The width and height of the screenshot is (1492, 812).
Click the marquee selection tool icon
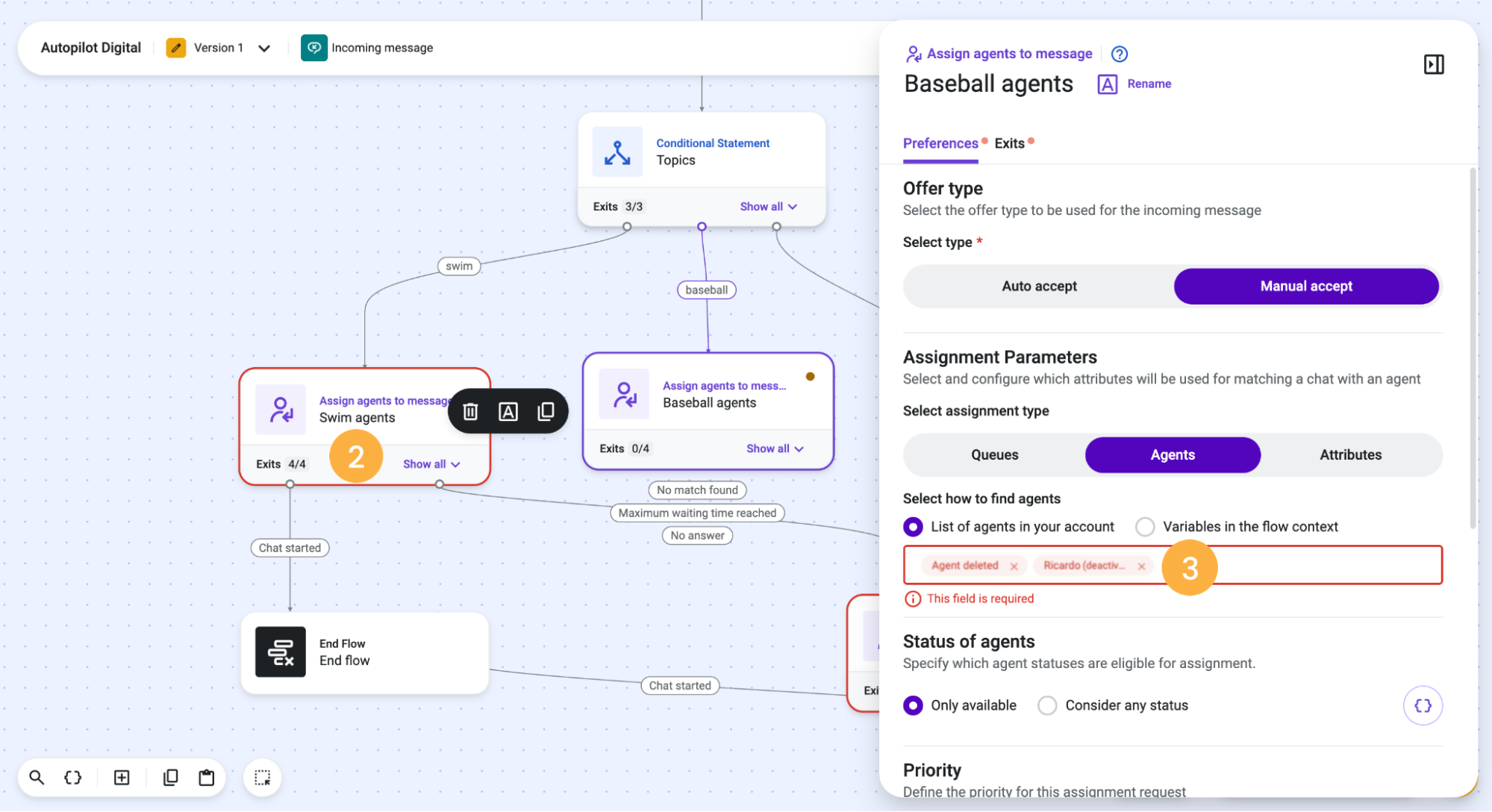[x=263, y=778]
